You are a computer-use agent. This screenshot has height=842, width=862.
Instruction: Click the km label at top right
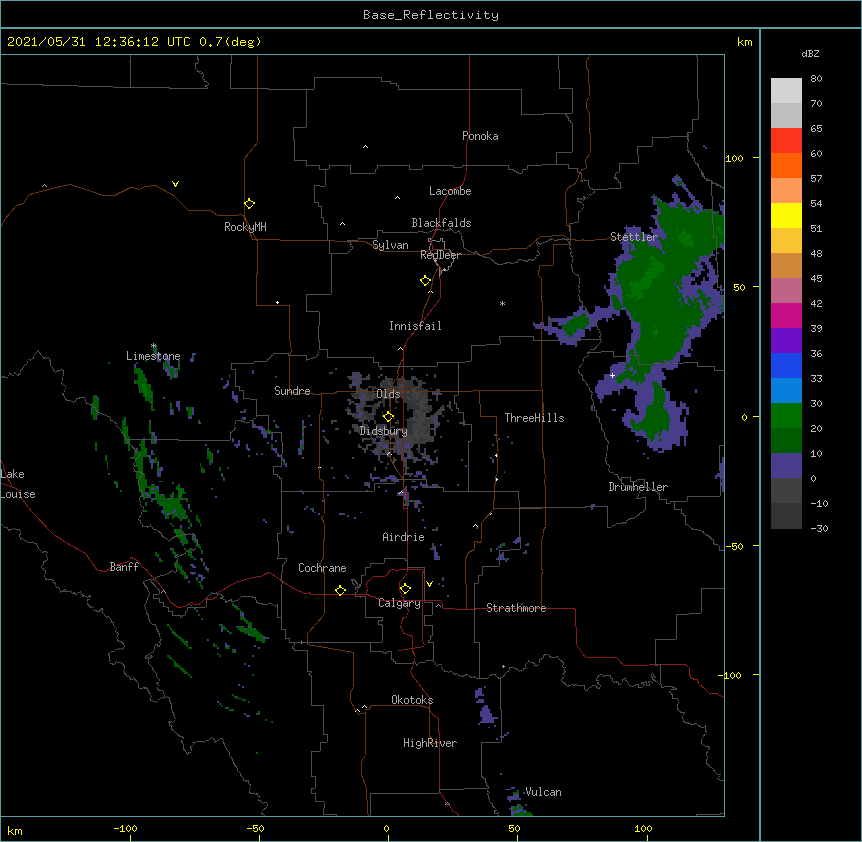pyautogui.click(x=744, y=42)
